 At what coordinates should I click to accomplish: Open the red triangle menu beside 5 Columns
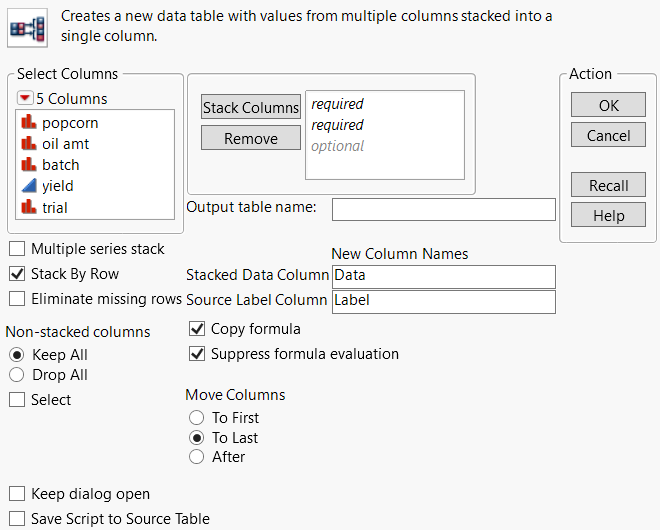point(25,99)
